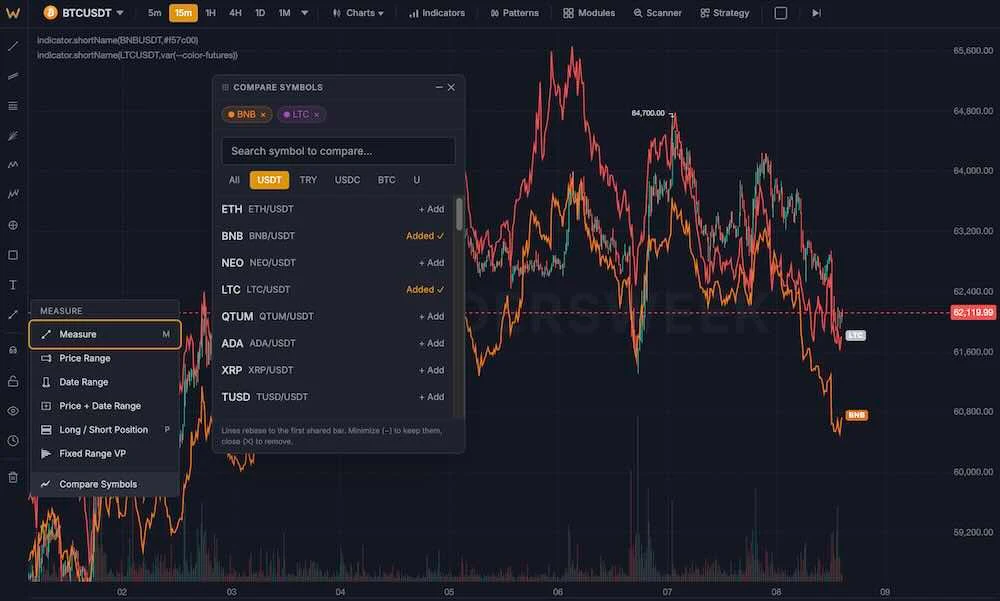Viewport: 1000px width, 601px height.
Task: Delete drawings with trash icon
Action: coord(13,477)
